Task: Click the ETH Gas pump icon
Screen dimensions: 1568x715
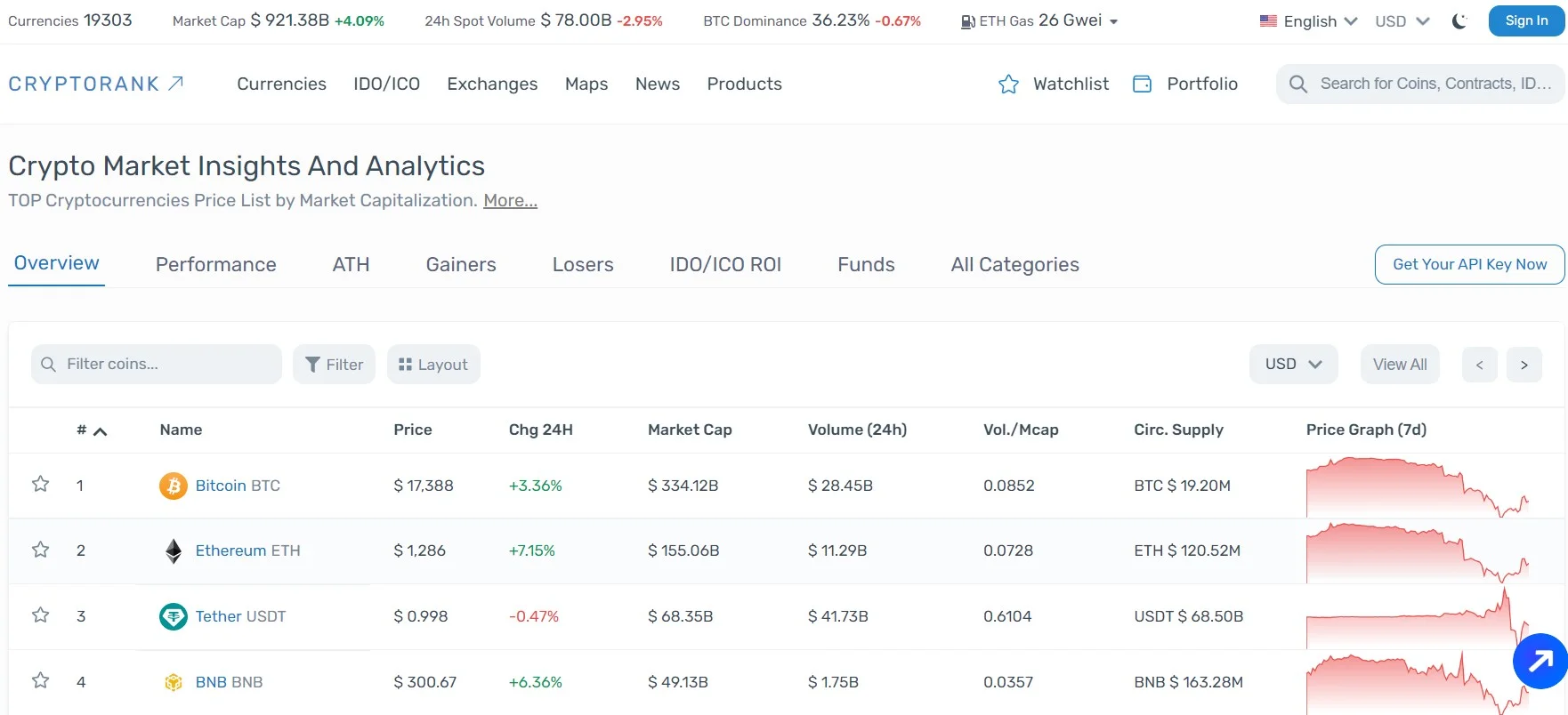Action: coord(968,21)
